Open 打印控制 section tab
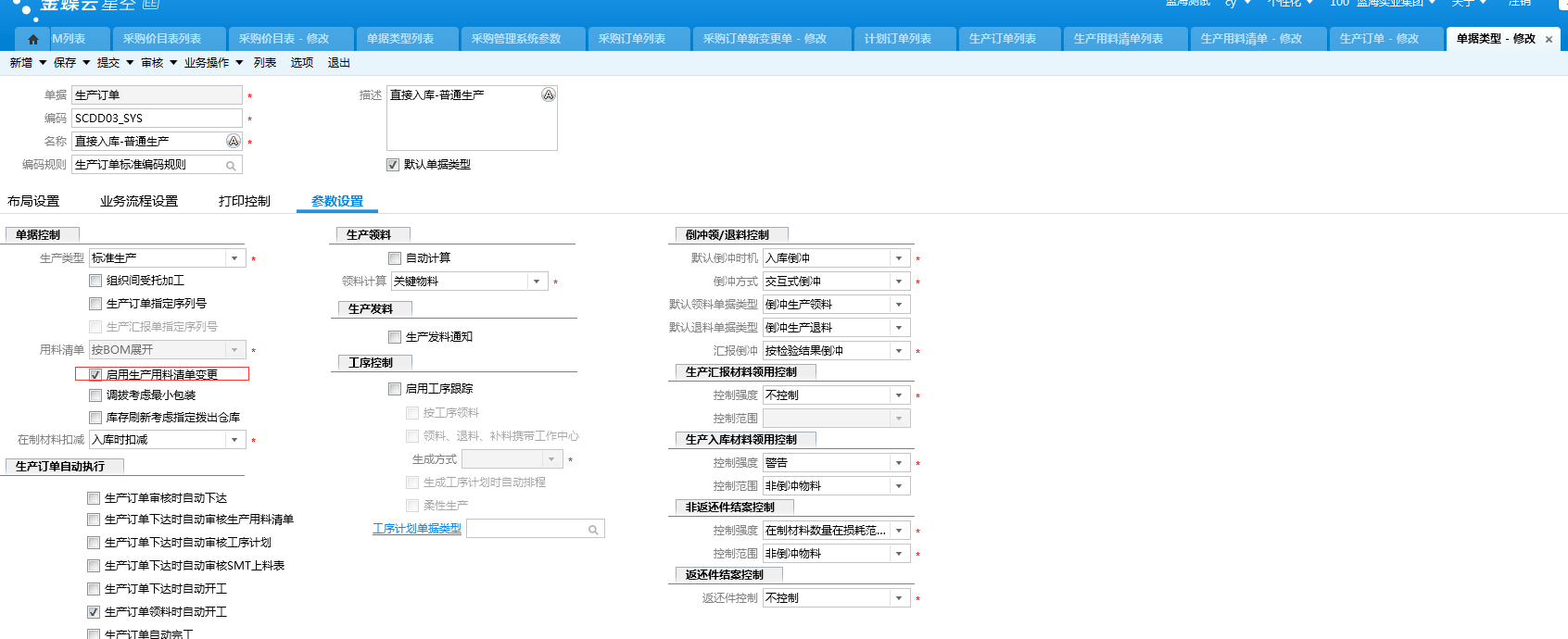This screenshot has height=639, width=1568. point(245,201)
